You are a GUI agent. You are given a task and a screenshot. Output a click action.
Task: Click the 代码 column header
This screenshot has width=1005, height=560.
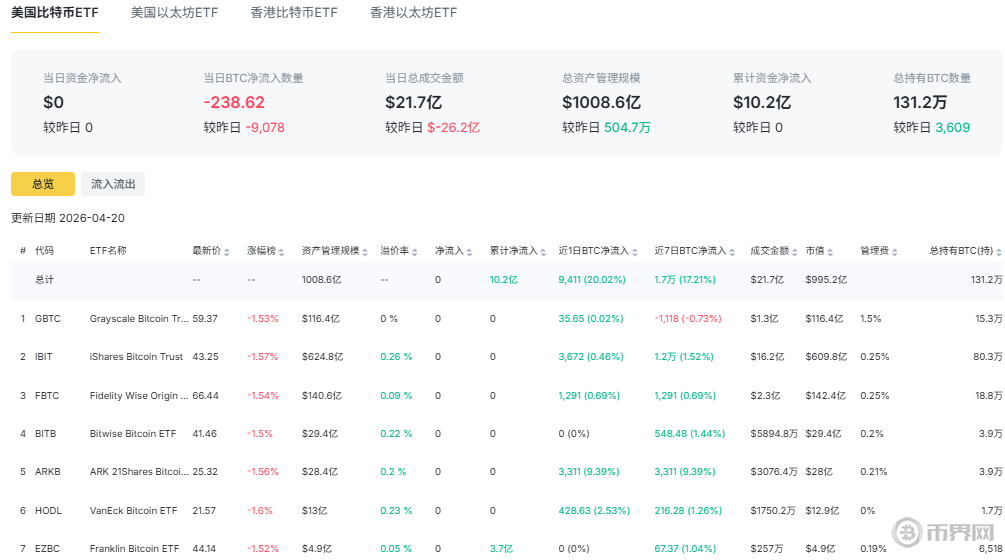44,251
